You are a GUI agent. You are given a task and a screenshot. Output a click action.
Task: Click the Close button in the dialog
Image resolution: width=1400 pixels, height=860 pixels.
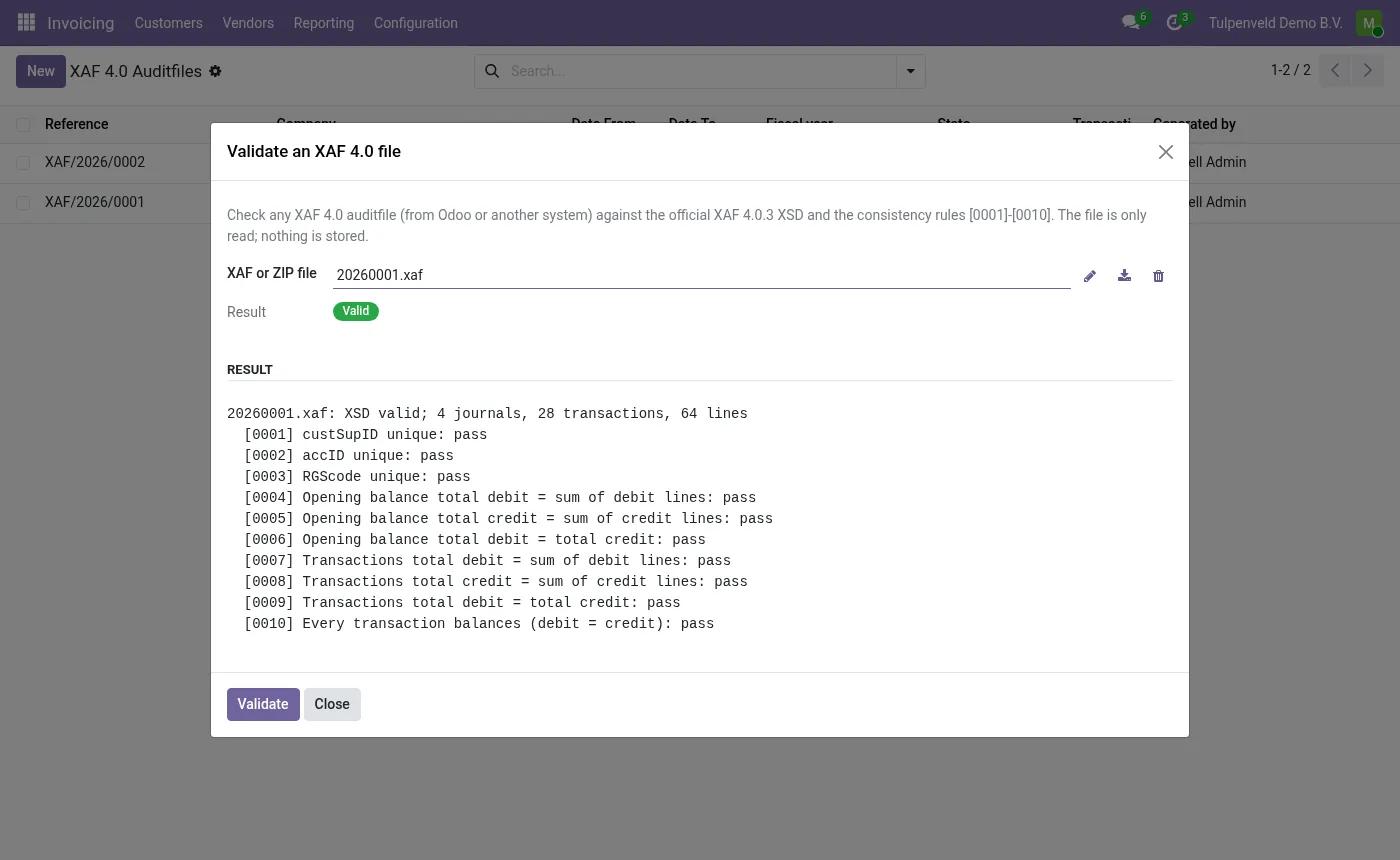(x=332, y=704)
